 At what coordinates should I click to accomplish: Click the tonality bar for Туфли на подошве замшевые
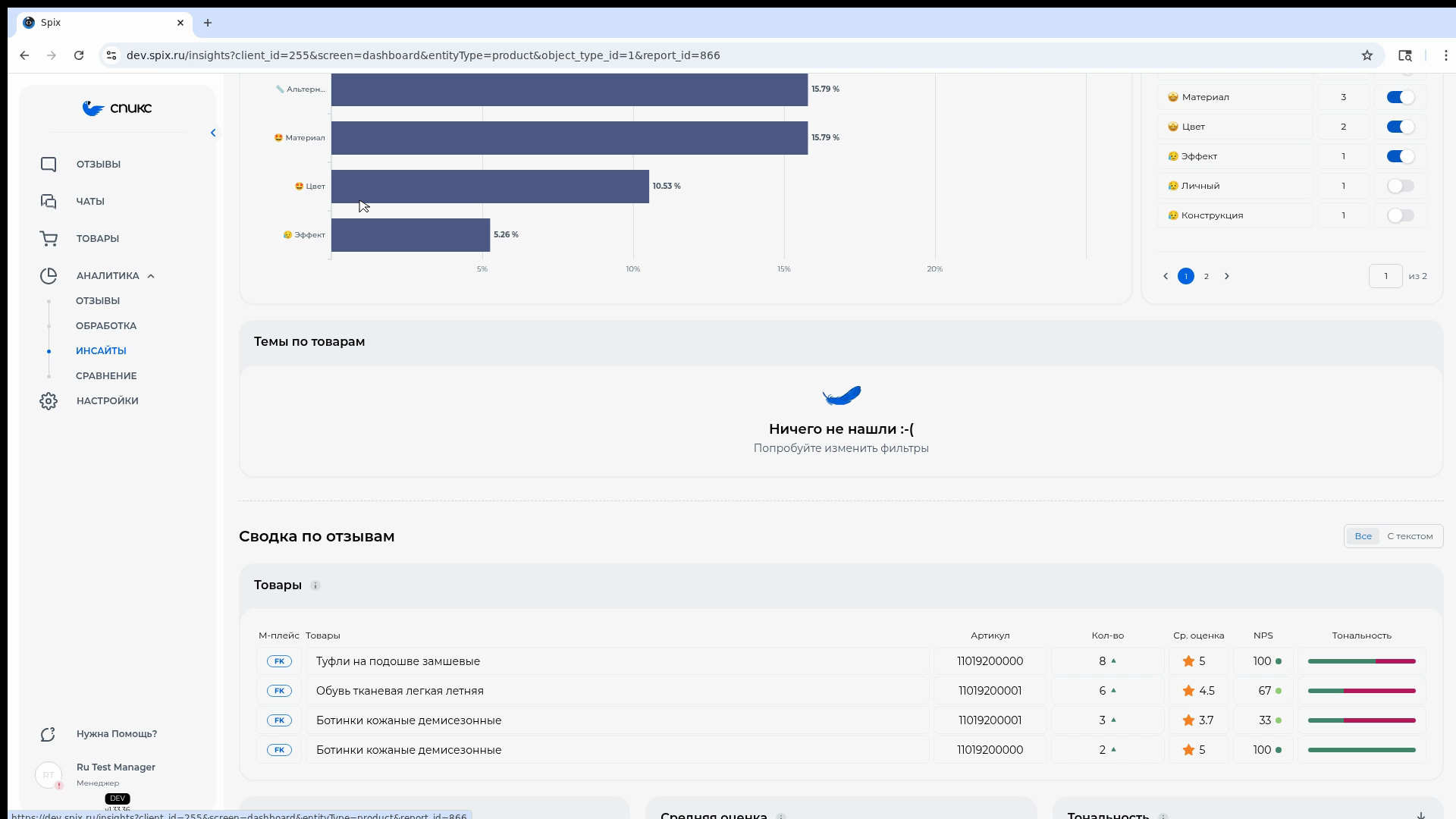pos(1362,661)
